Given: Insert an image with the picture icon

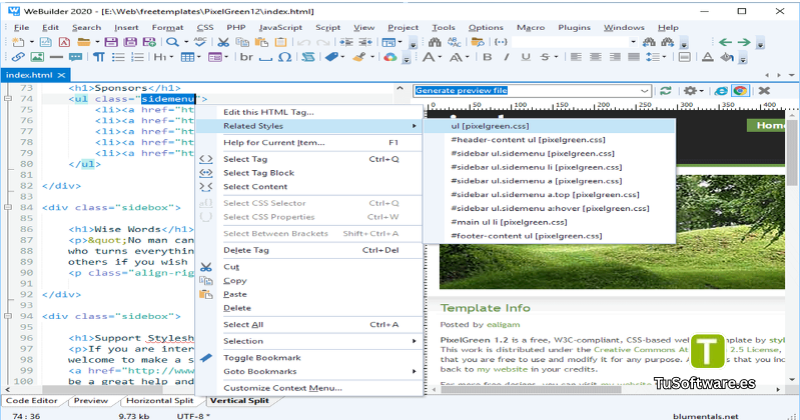Looking at the screenshot, I should (37, 57).
